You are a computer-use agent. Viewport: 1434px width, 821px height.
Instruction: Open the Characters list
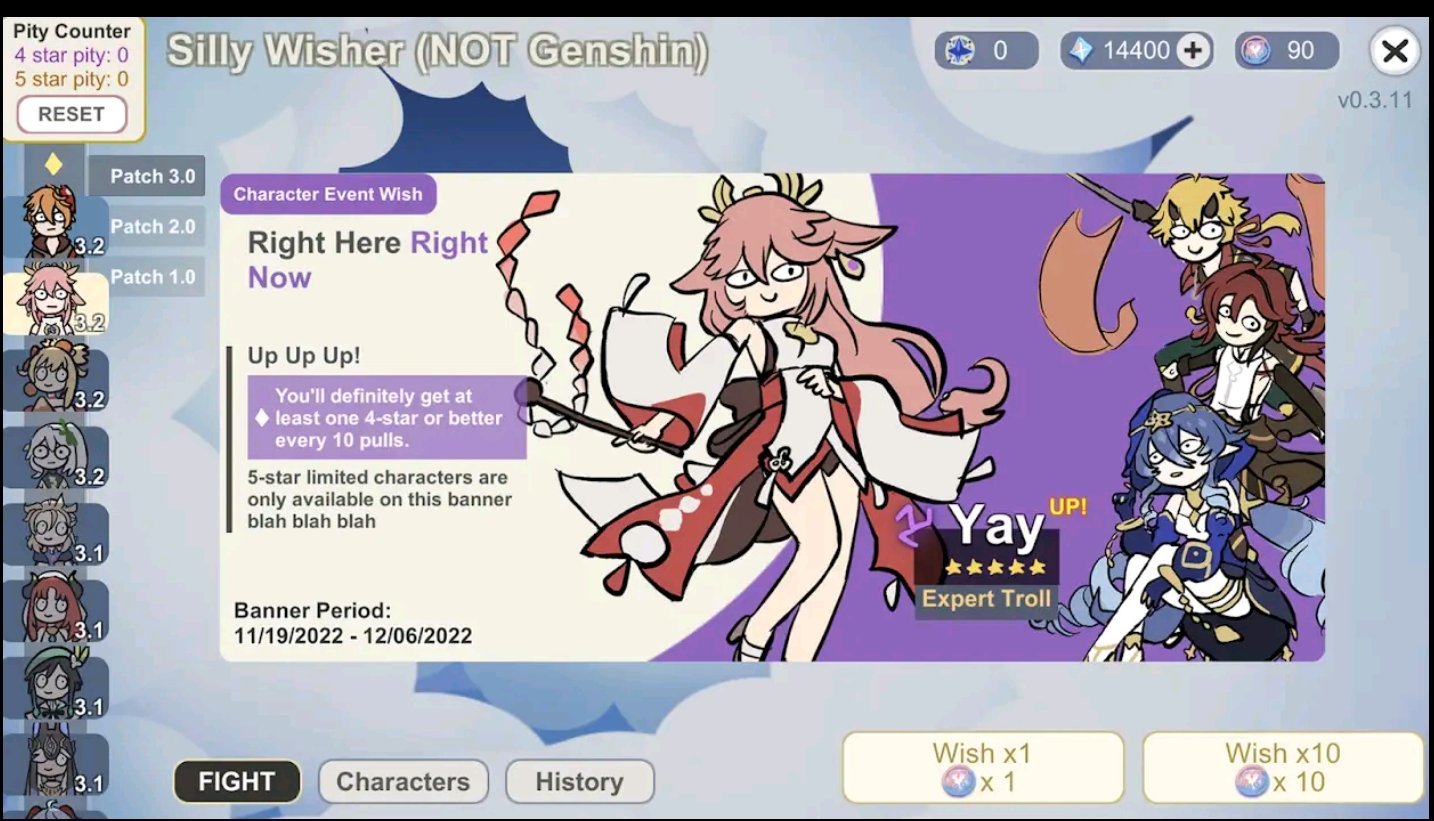[403, 782]
